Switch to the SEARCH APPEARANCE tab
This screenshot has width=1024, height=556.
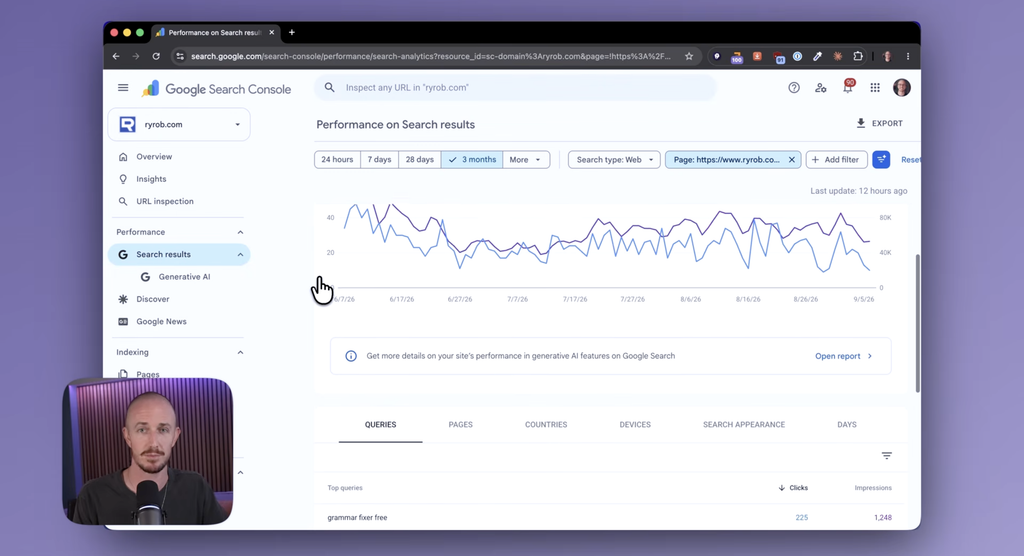tap(744, 425)
